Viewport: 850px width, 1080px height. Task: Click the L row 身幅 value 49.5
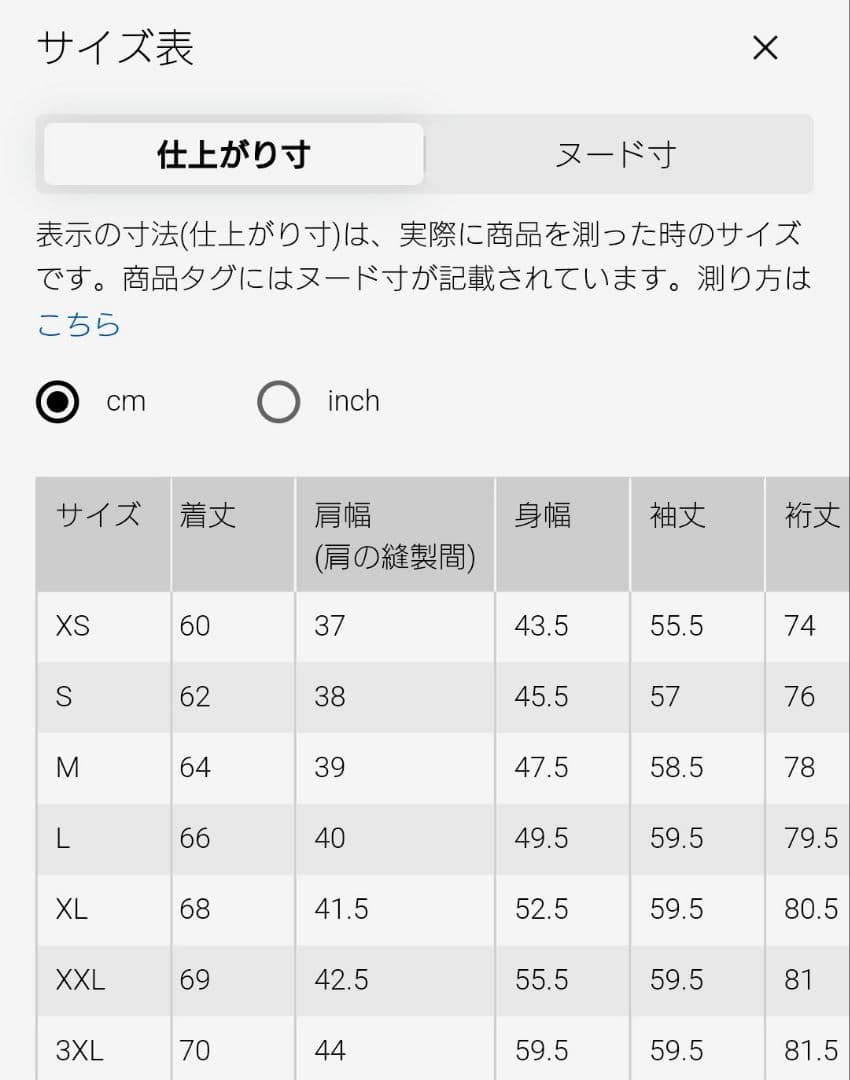pos(541,838)
